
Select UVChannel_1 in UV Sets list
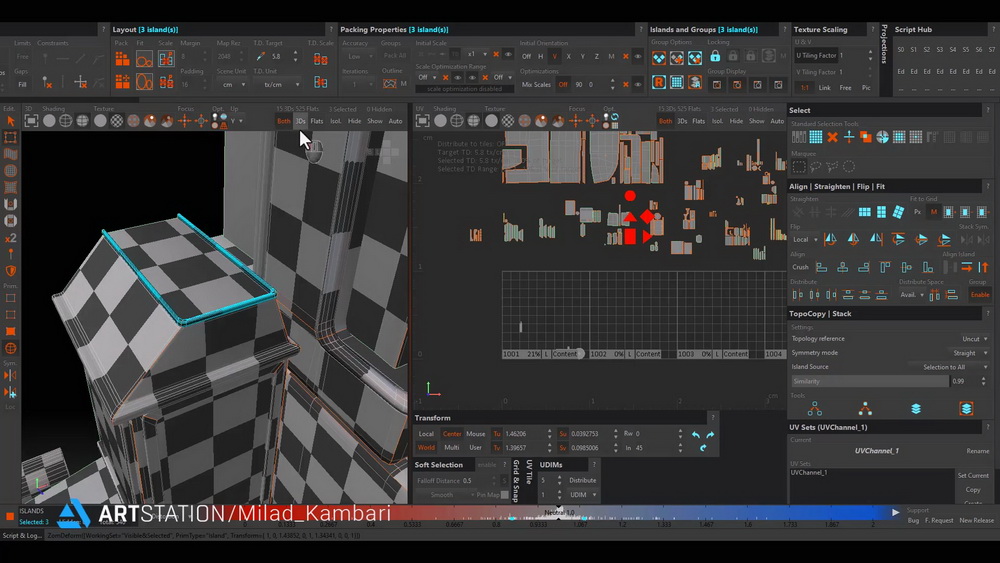(809, 473)
